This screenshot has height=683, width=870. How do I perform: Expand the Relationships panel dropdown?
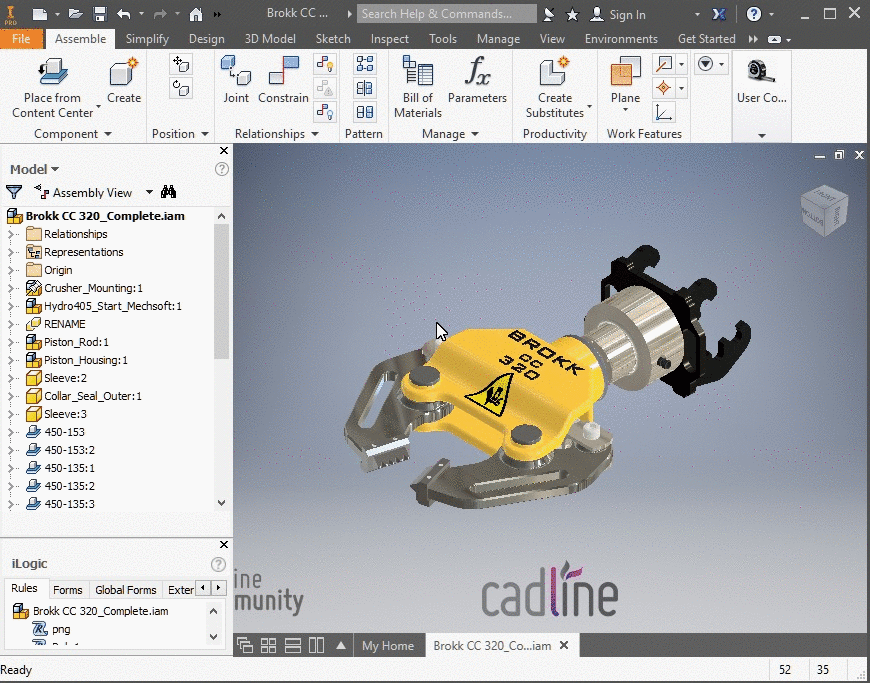tap(315, 134)
